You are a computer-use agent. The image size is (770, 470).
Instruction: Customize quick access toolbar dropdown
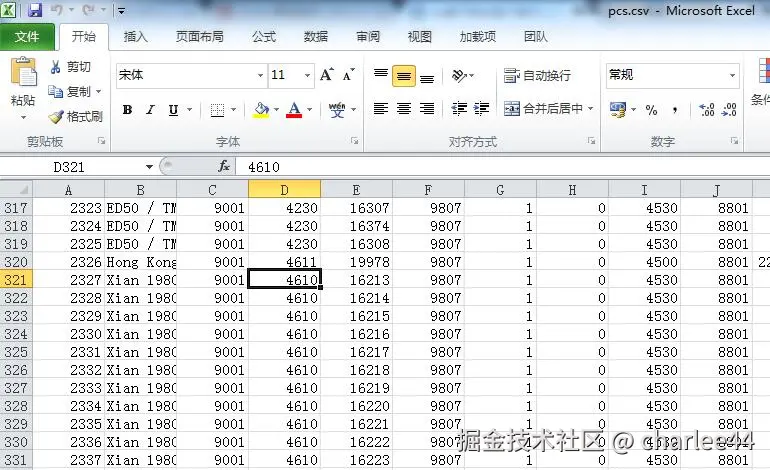(x=121, y=10)
